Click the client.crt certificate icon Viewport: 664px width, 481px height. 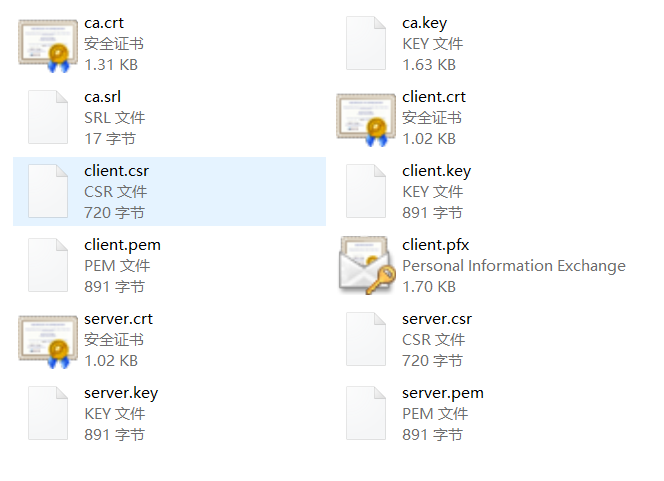tap(366, 118)
